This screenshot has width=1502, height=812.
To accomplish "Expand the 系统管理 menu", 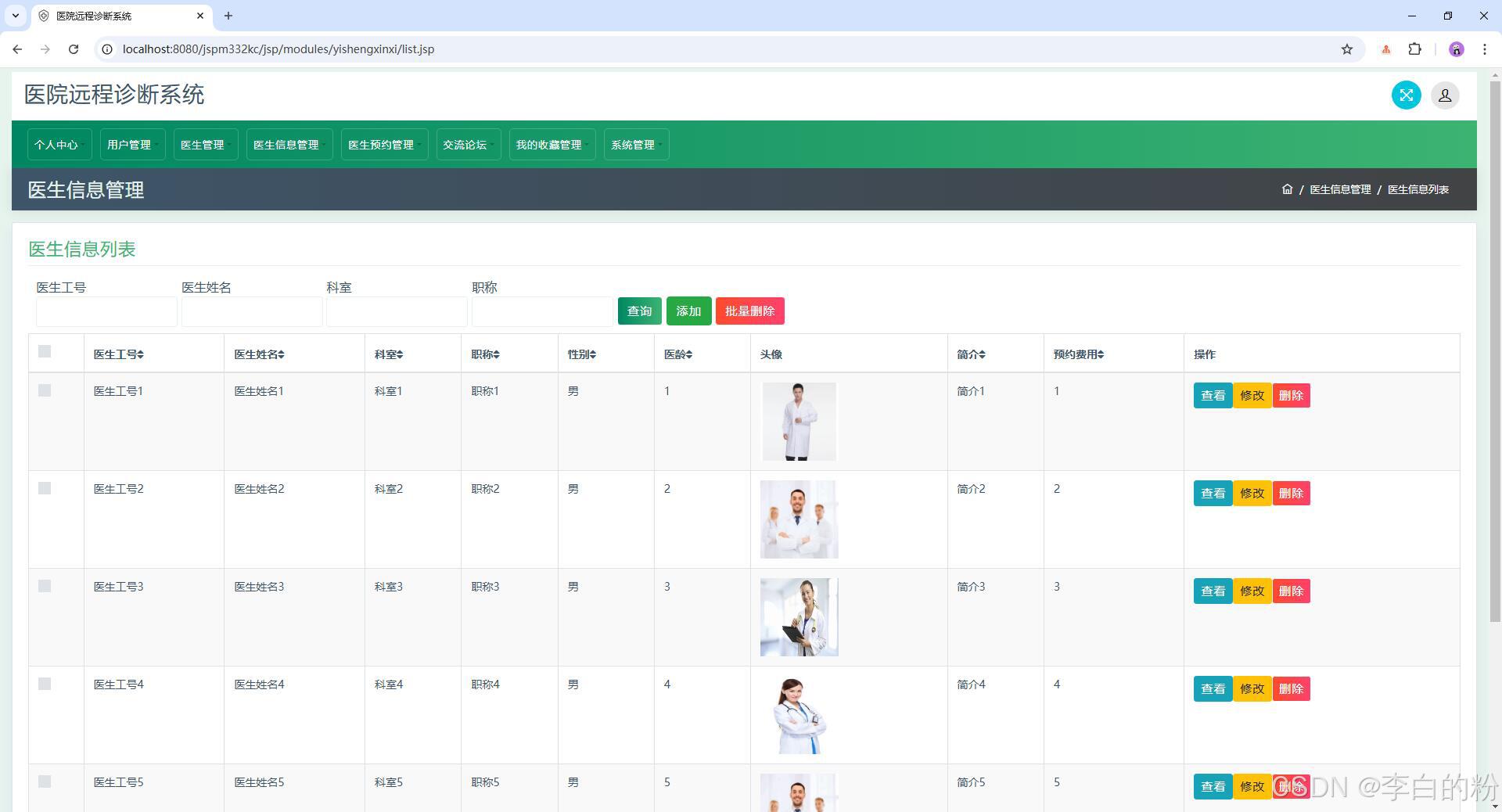I will point(636,145).
